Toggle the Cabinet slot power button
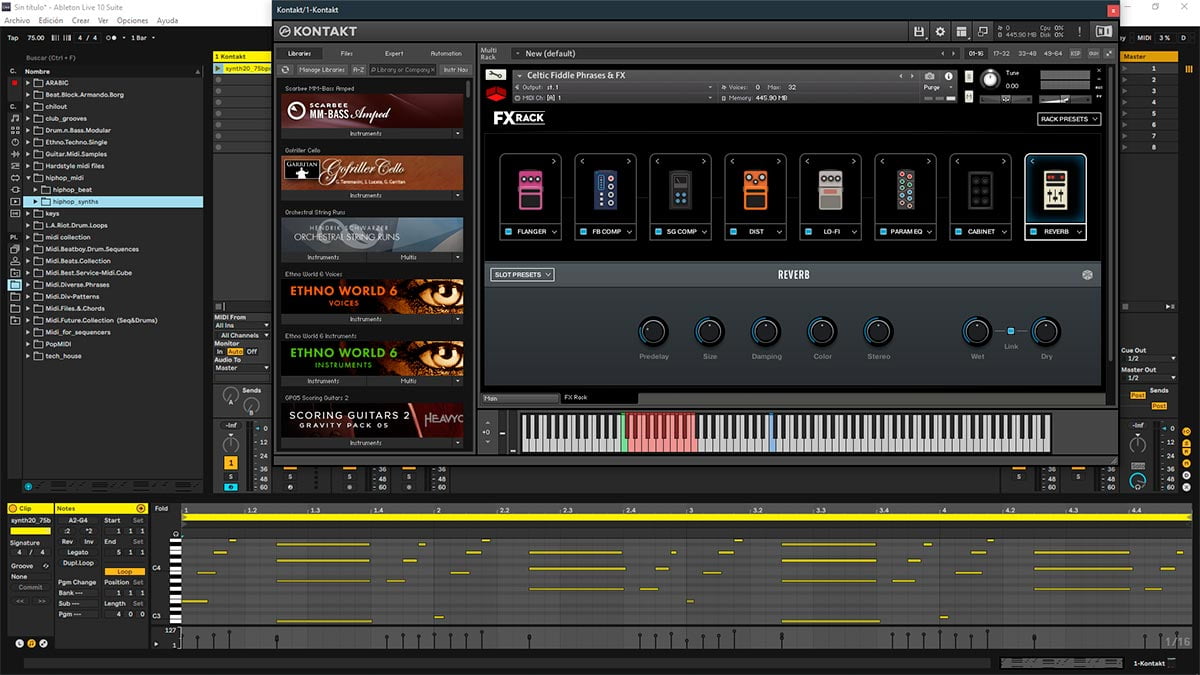This screenshot has width=1200, height=675. click(x=959, y=232)
